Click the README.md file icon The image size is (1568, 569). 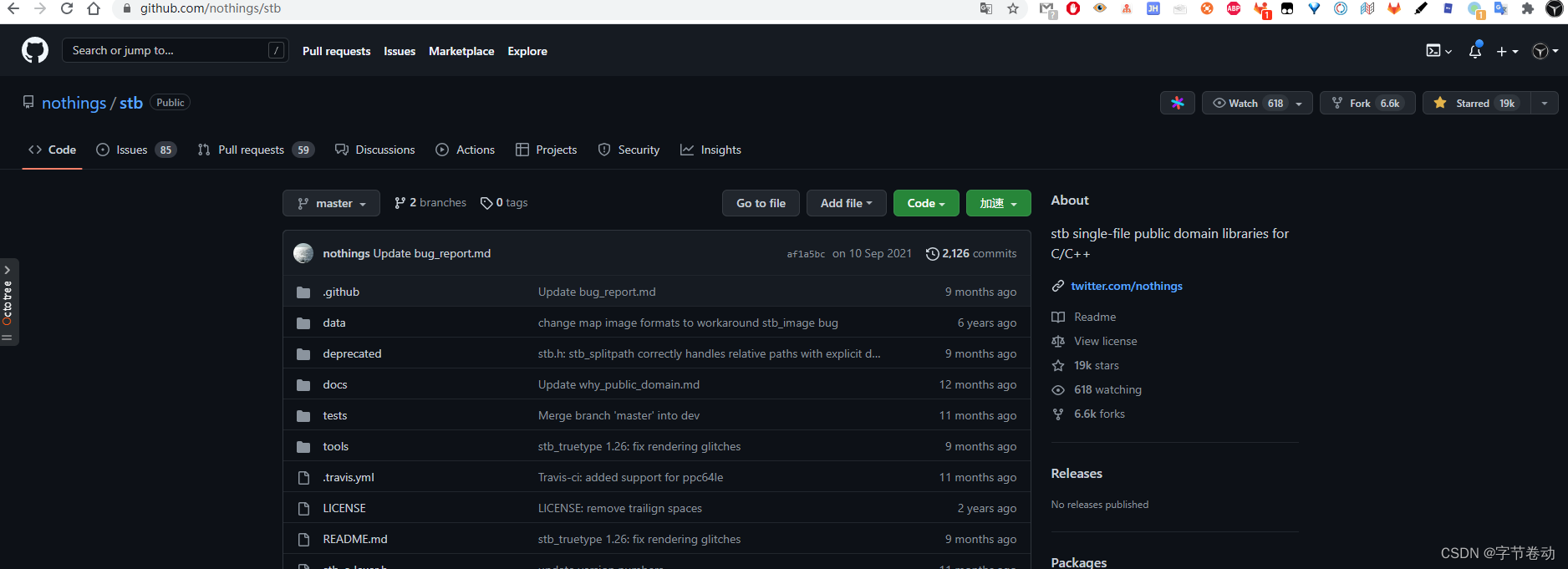(303, 539)
